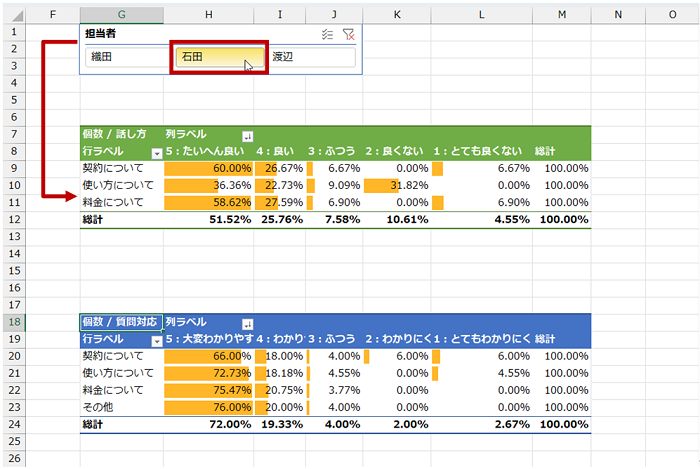
Task: Click the slicer multi-select icon
Action: (x=327, y=34)
